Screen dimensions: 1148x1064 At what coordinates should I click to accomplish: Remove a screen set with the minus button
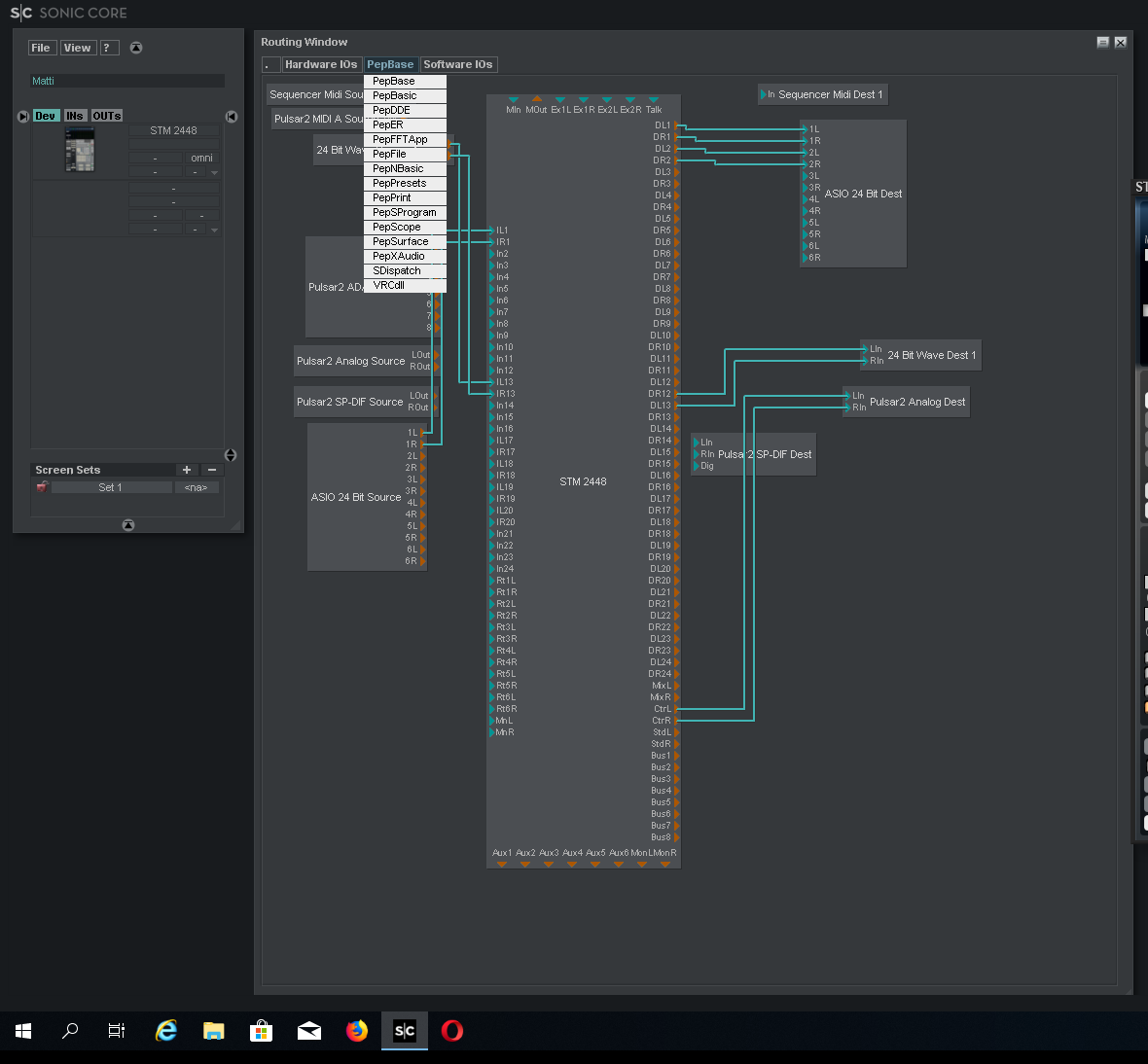click(x=212, y=470)
